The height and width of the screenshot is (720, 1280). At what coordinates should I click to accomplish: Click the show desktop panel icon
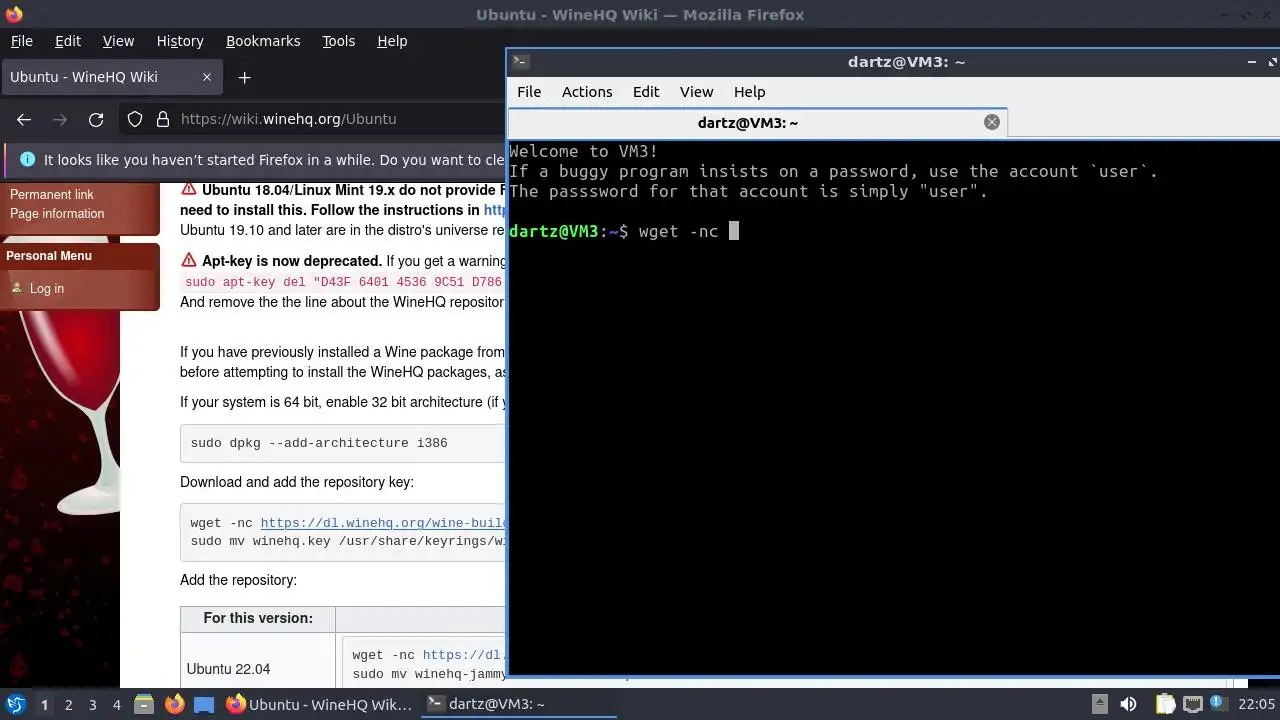pyautogui.click(x=204, y=705)
